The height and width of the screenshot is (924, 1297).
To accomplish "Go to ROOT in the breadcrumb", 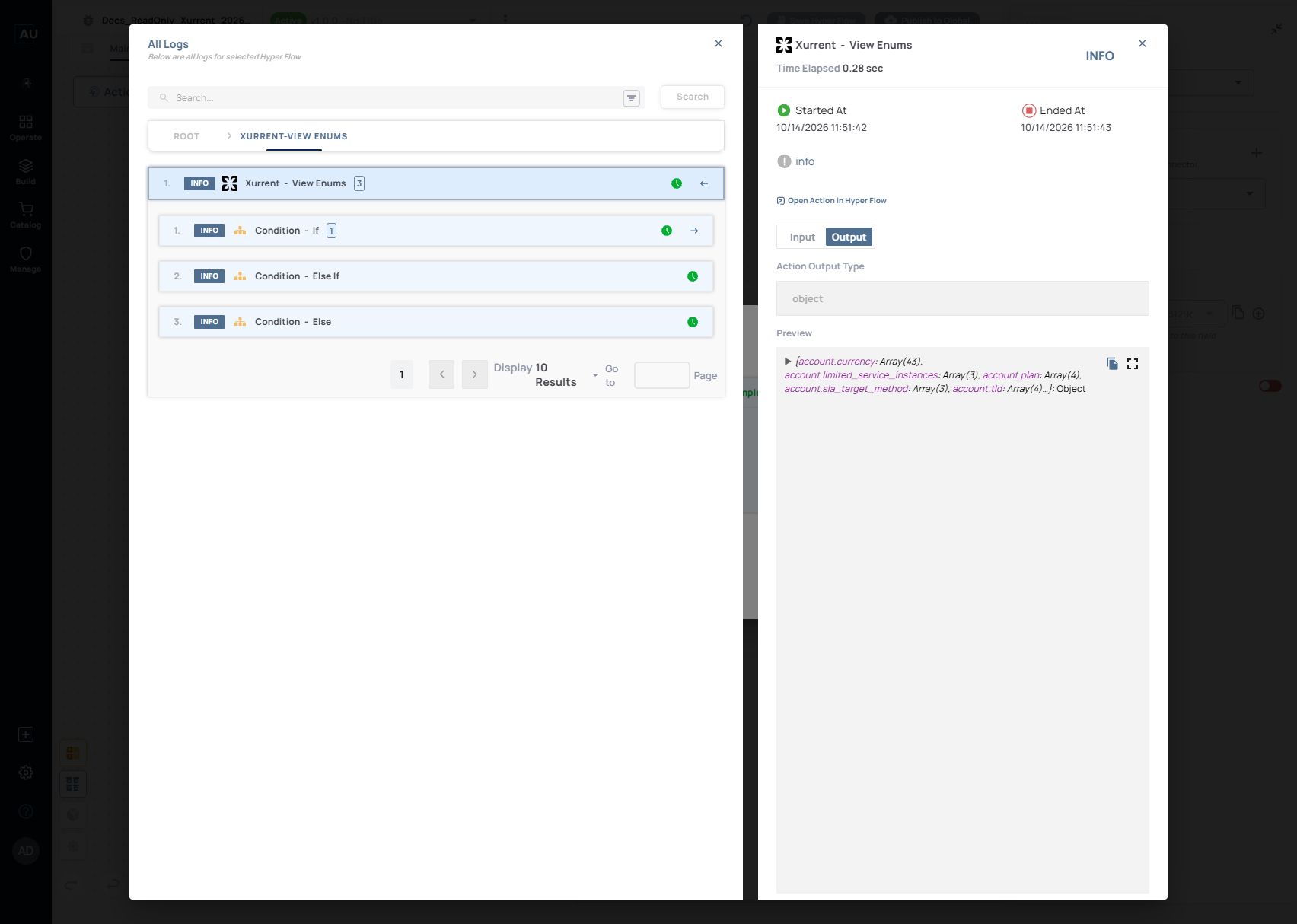I will (186, 136).
